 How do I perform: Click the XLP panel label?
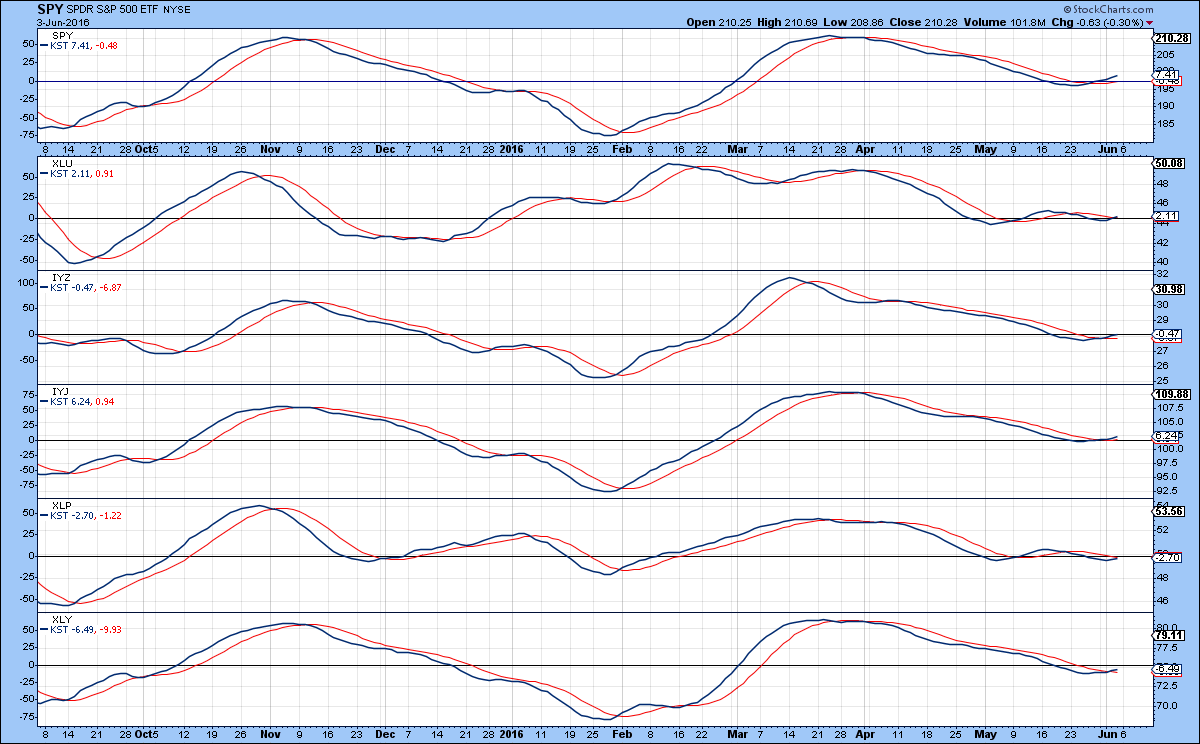pyautogui.click(x=59, y=505)
